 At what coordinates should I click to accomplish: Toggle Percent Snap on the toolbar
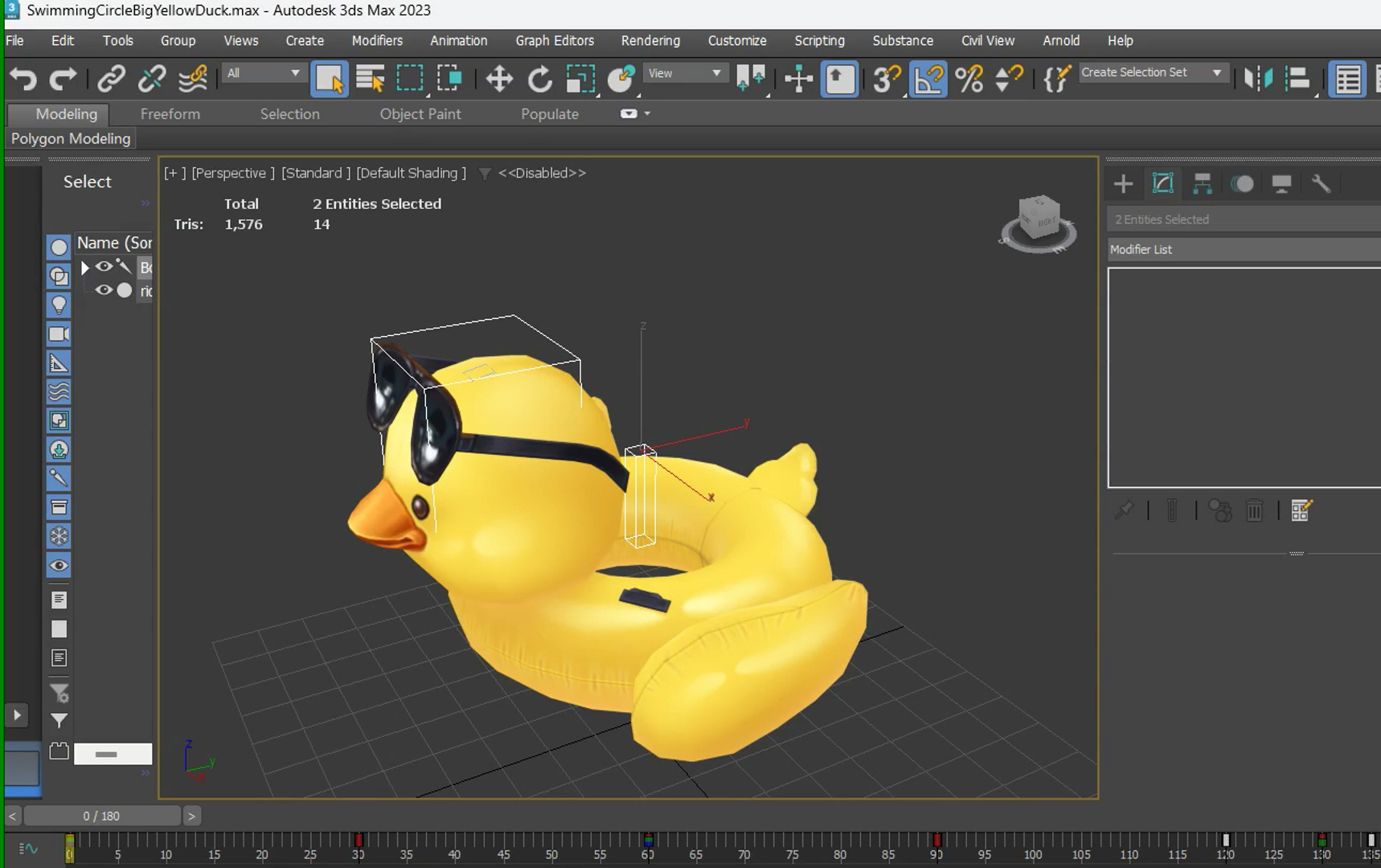tap(969, 79)
